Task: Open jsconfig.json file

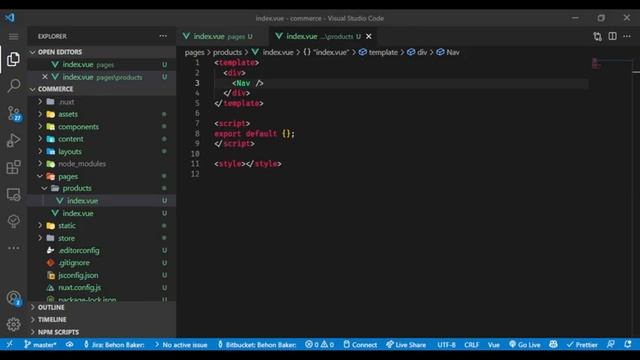Action: click(x=78, y=276)
